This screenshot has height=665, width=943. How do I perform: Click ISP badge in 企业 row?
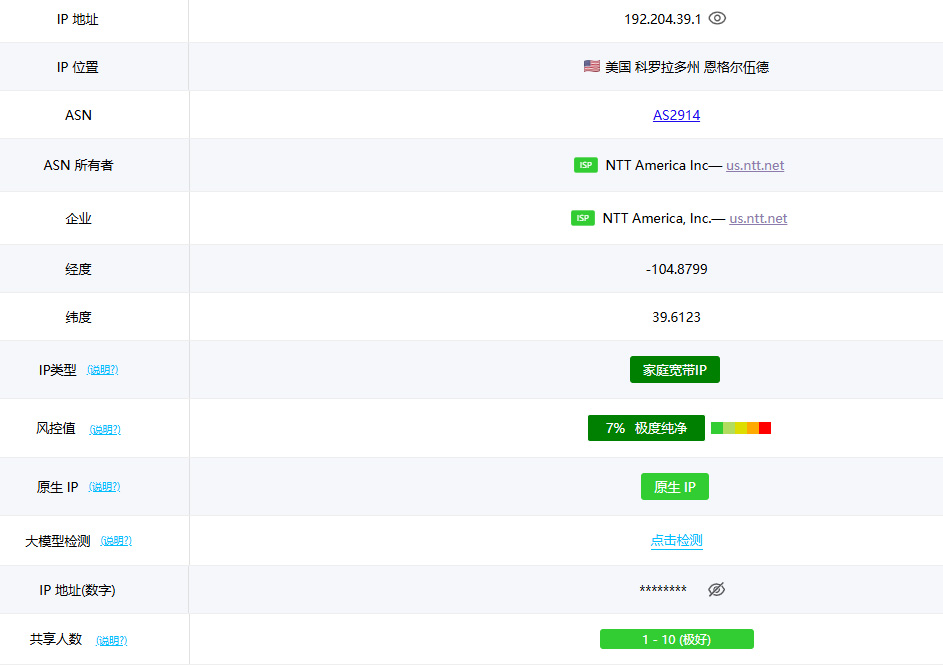(x=583, y=218)
